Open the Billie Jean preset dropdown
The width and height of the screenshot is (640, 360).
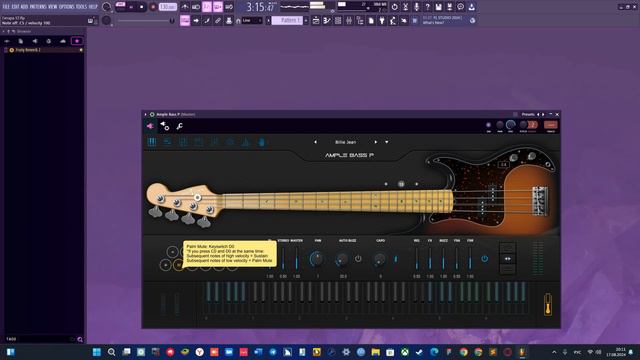(x=387, y=142)
